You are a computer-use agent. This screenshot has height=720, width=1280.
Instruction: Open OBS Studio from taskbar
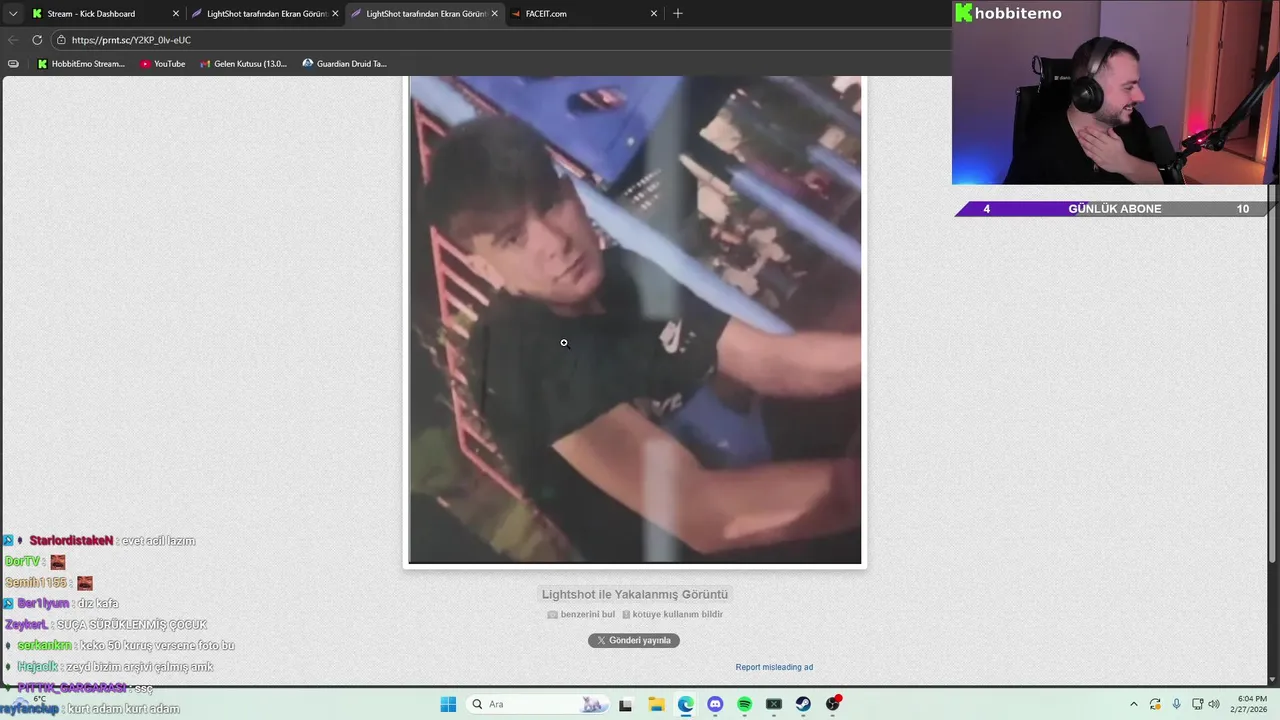tap(833, 704)
